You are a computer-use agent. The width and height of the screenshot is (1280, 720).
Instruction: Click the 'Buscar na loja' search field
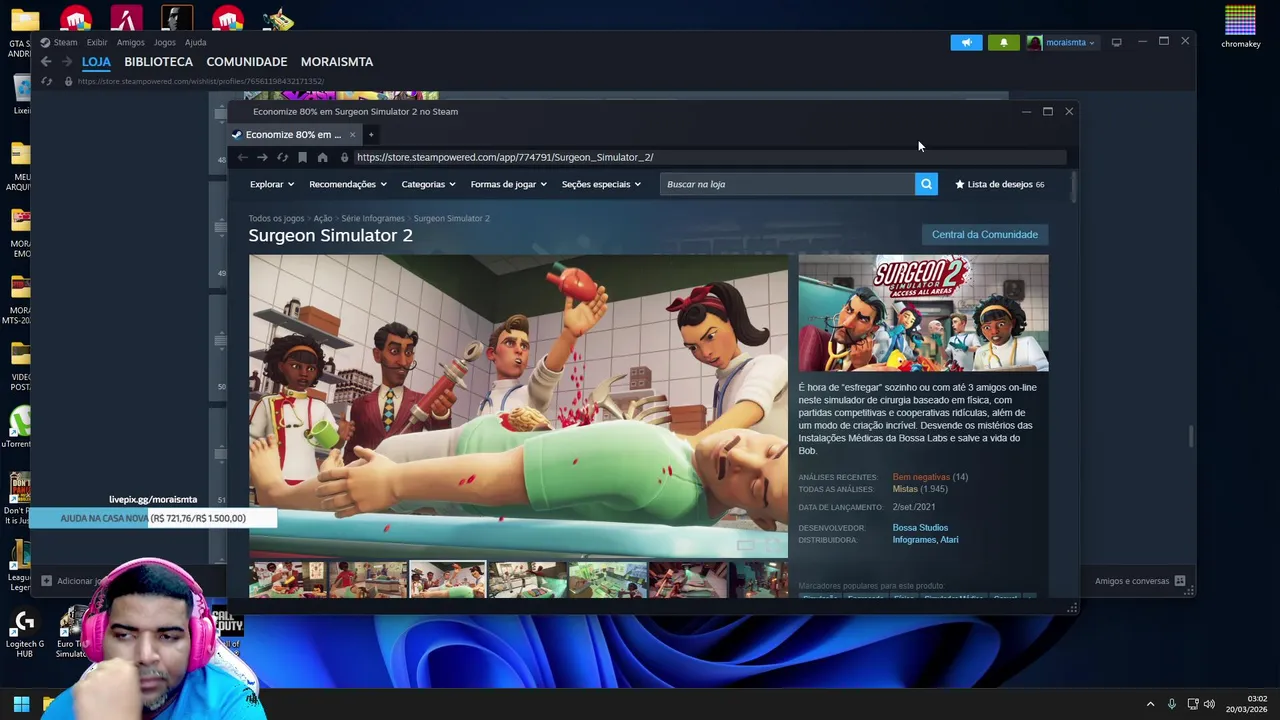[787, 184]
